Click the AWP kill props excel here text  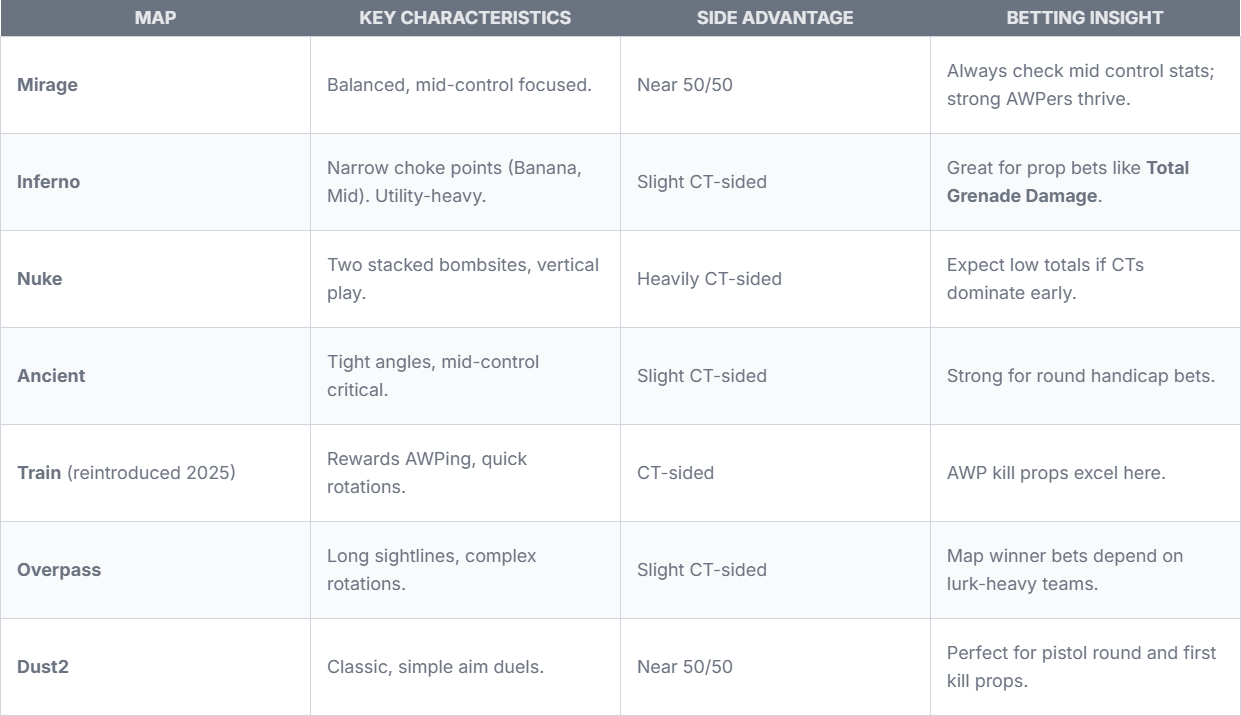(1056, 473)
